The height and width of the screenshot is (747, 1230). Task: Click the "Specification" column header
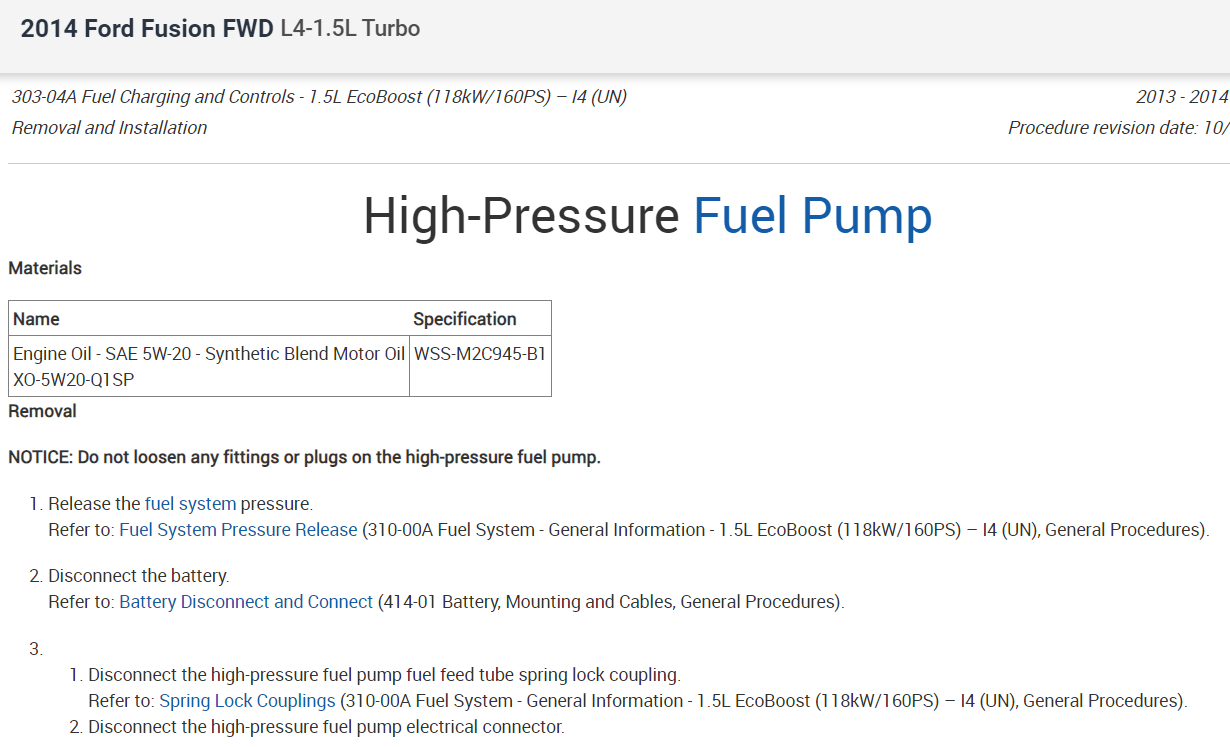tap(465, 319)
